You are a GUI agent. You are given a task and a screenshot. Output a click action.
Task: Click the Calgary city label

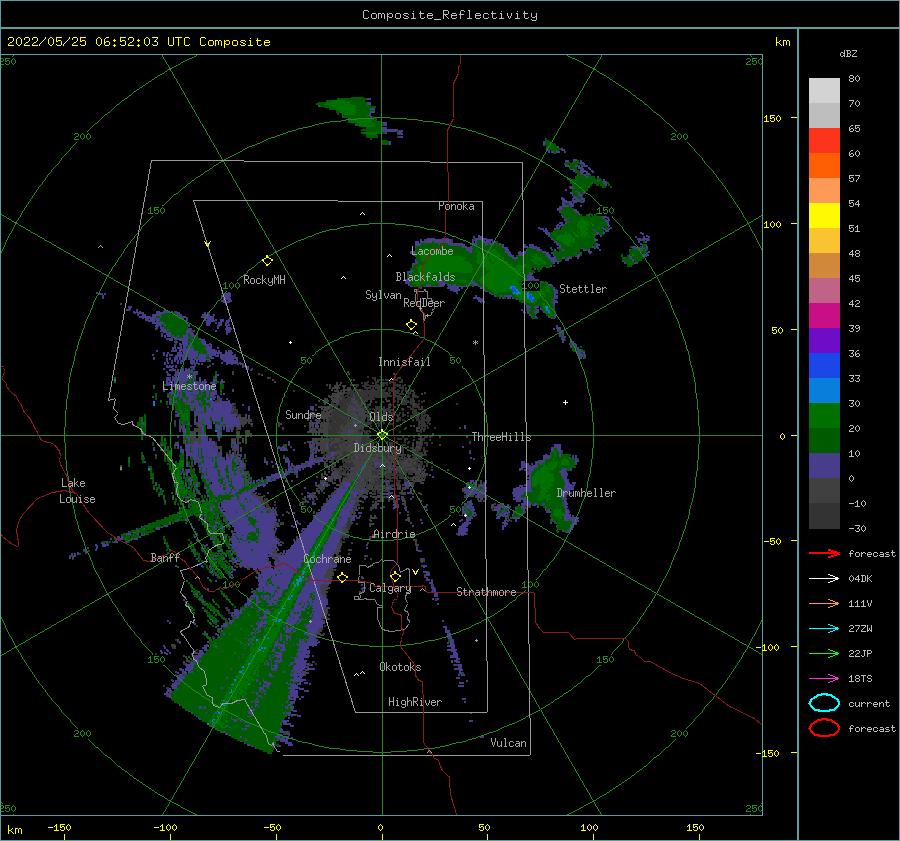[390, 588]
